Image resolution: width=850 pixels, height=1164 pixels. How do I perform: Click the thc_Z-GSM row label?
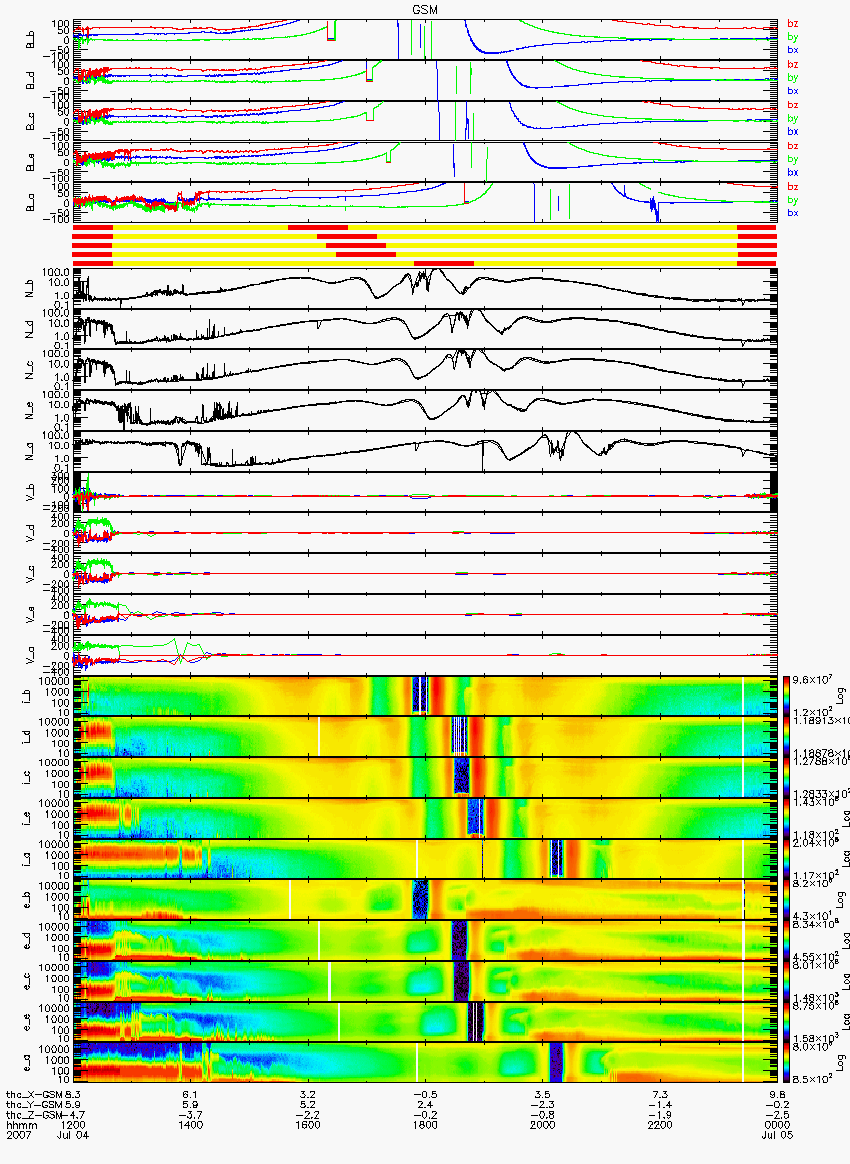[34, 1115]
